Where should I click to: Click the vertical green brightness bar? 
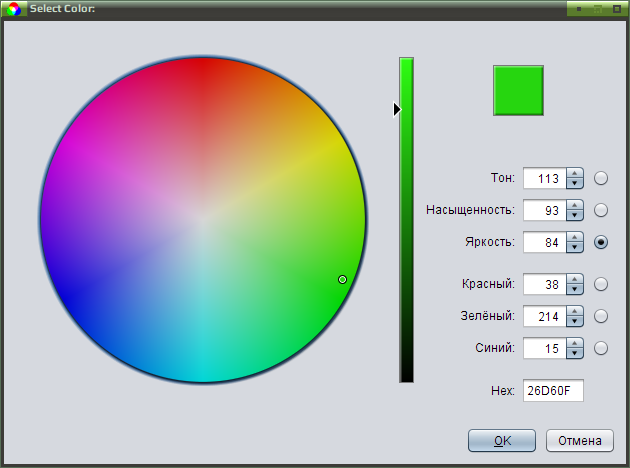406,220
